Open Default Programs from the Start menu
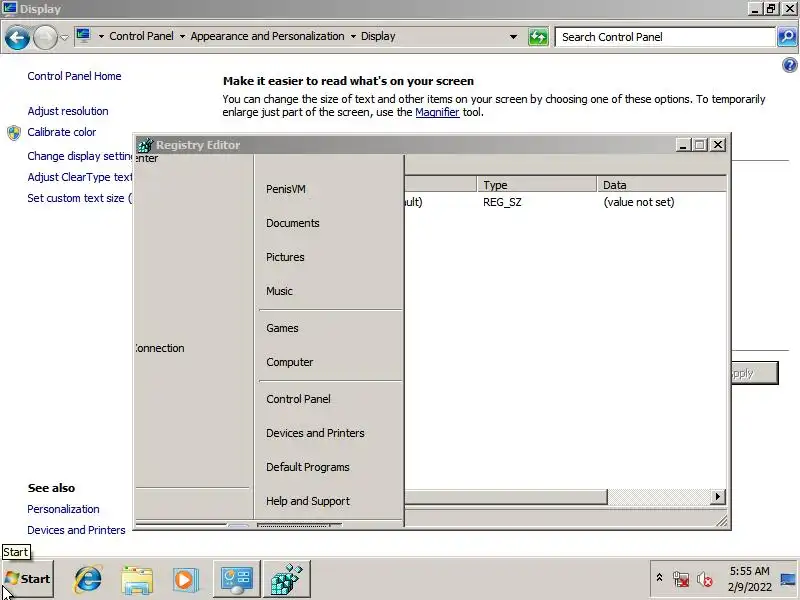The height and width of the screenshot is (600, 800). (308, 467)
